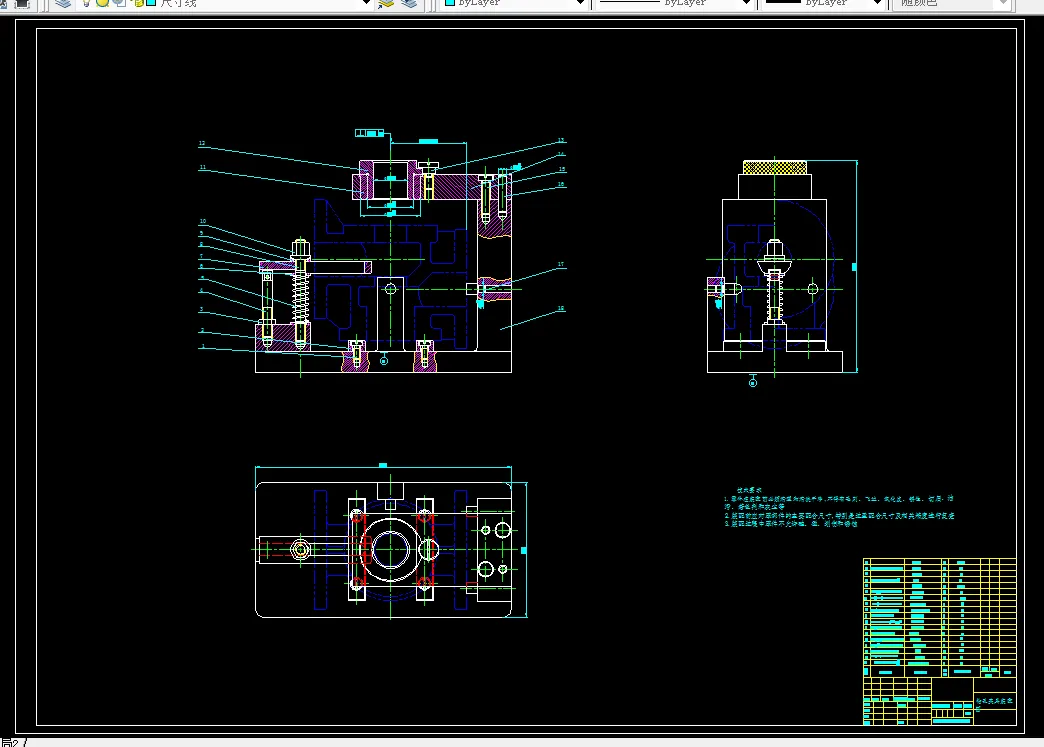
Task: Select the large center circle in top view
Action: pos(391,550)
